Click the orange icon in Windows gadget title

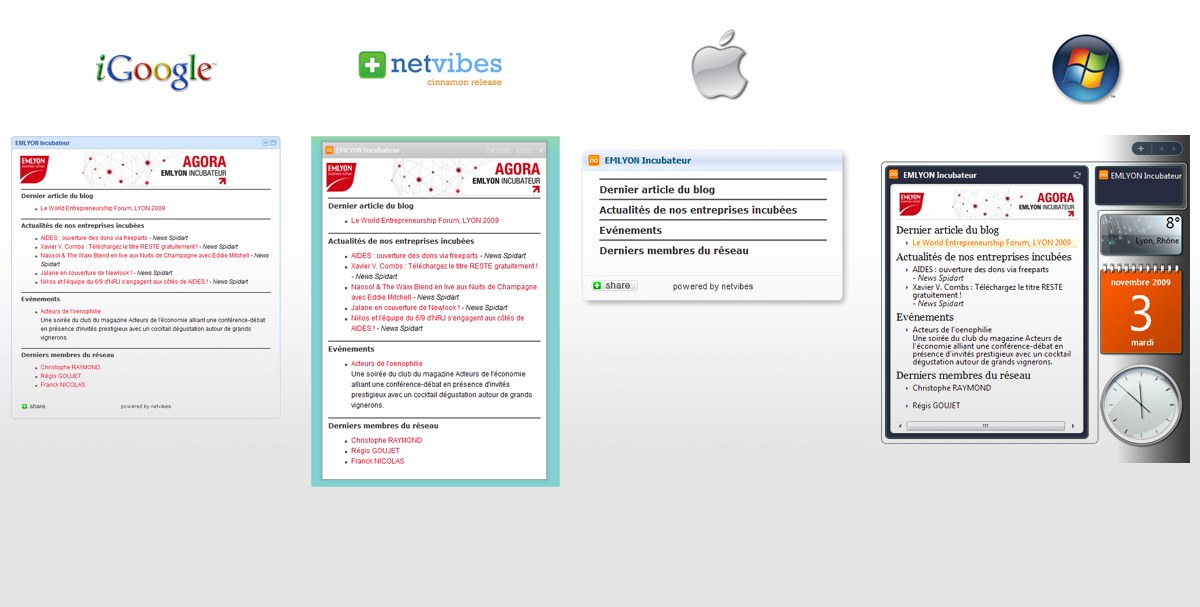[894, 175]
